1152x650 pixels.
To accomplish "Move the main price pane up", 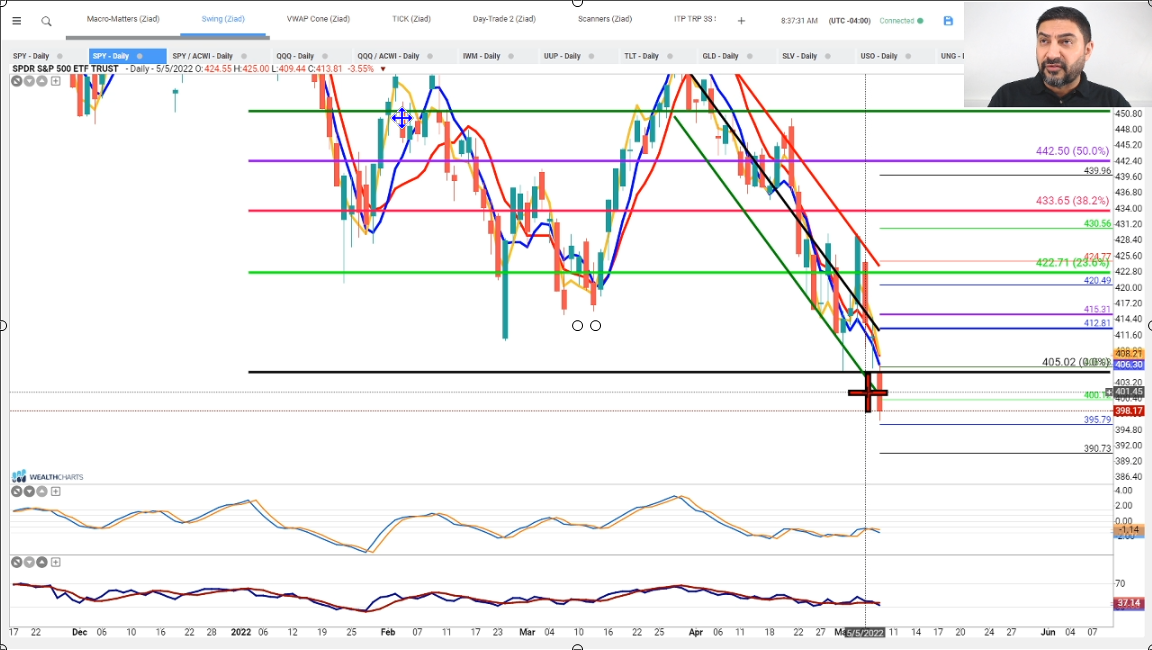I will click(x=42, y=81).
